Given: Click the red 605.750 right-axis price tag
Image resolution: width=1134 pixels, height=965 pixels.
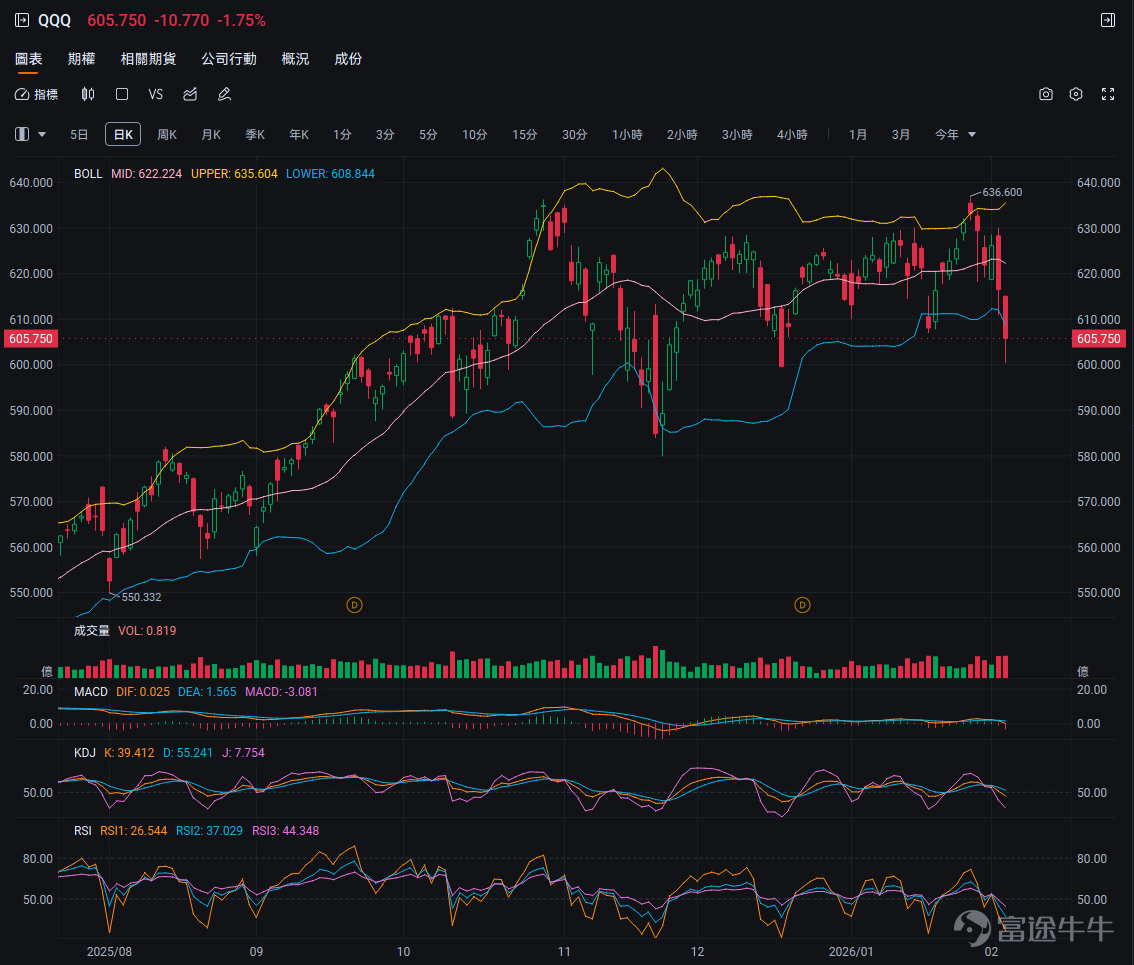Looking at the screenshot, I should [x=1099, y=339].
